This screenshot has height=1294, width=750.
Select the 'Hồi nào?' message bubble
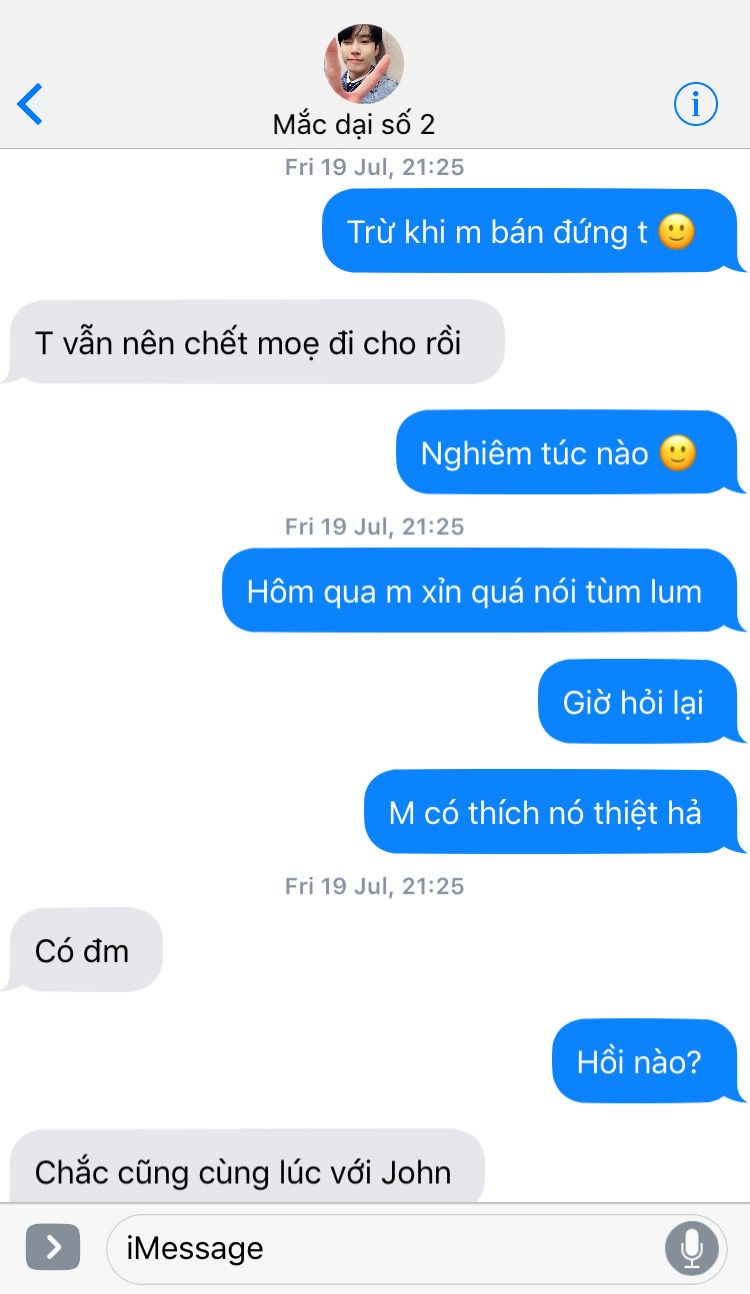(x=648, y=1061)
